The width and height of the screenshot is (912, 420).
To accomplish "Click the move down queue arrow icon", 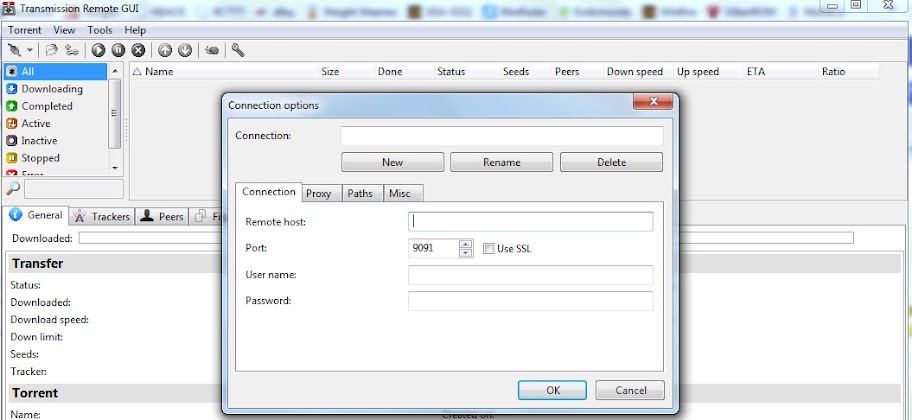I will click(x=185, y=51).
